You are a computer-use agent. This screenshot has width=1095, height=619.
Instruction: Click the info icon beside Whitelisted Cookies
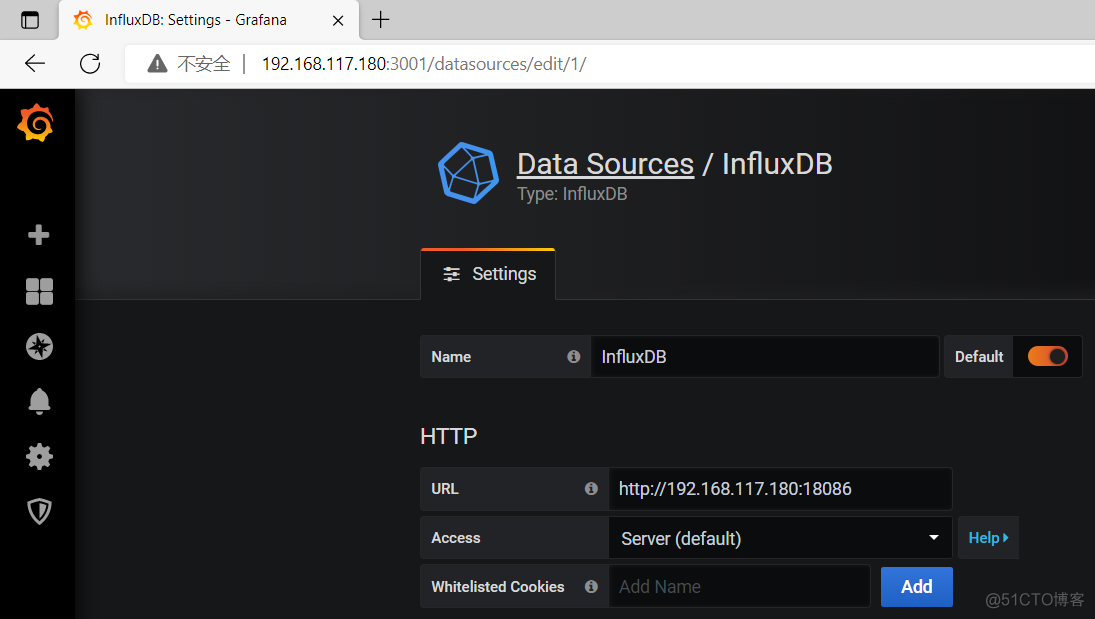591,587
